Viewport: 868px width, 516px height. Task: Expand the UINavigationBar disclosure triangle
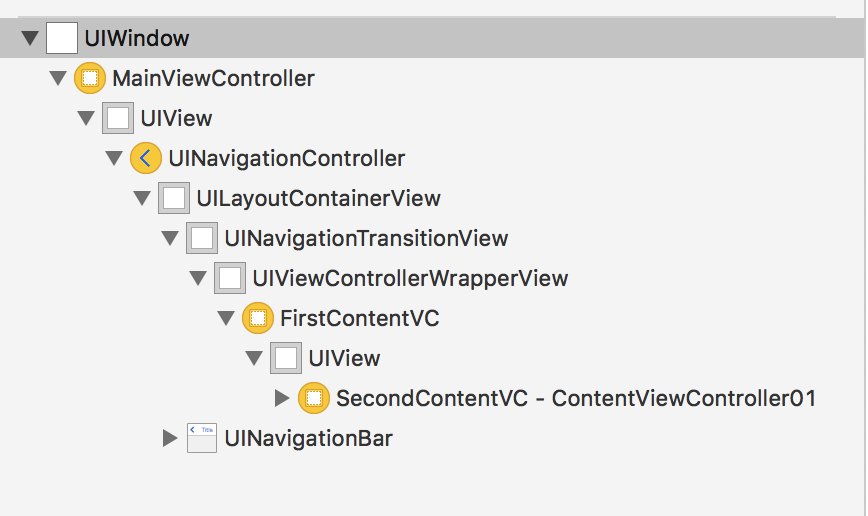click(170, 438)
